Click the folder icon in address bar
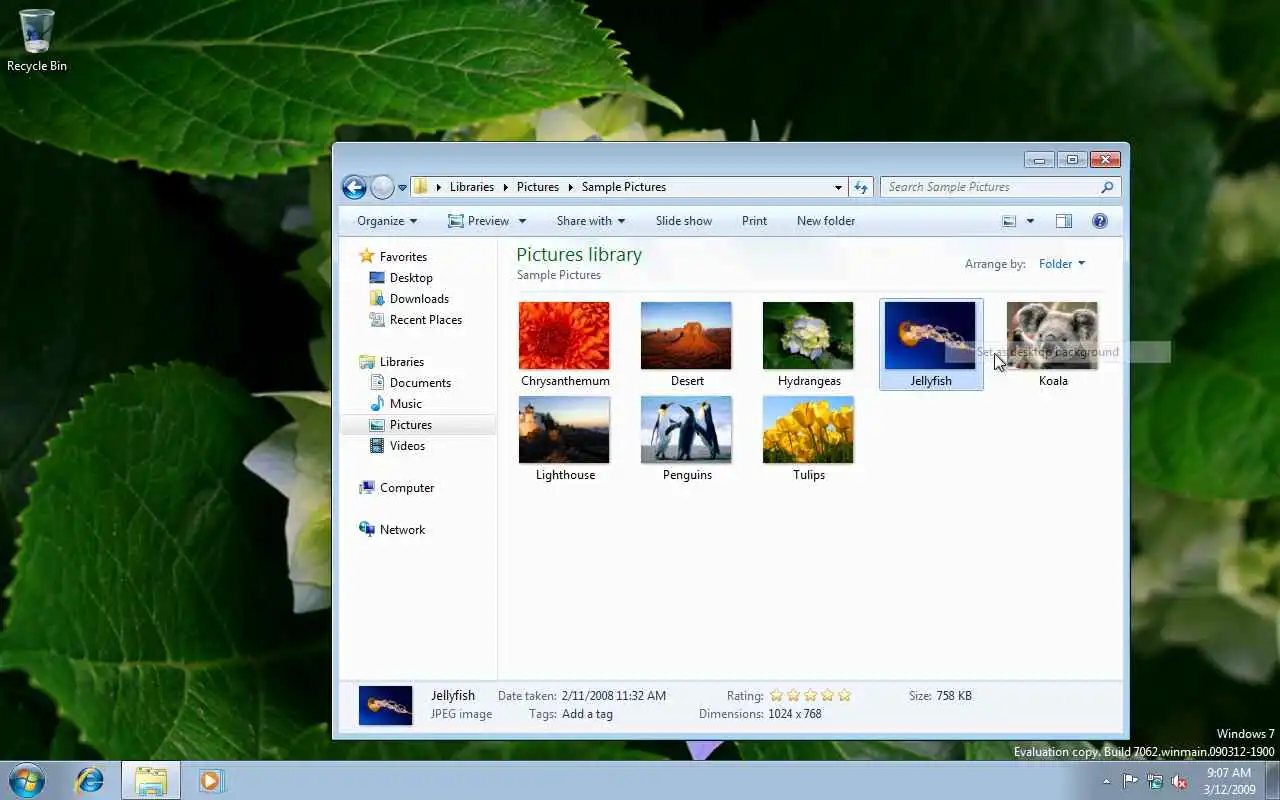 (x=421, y=187)
